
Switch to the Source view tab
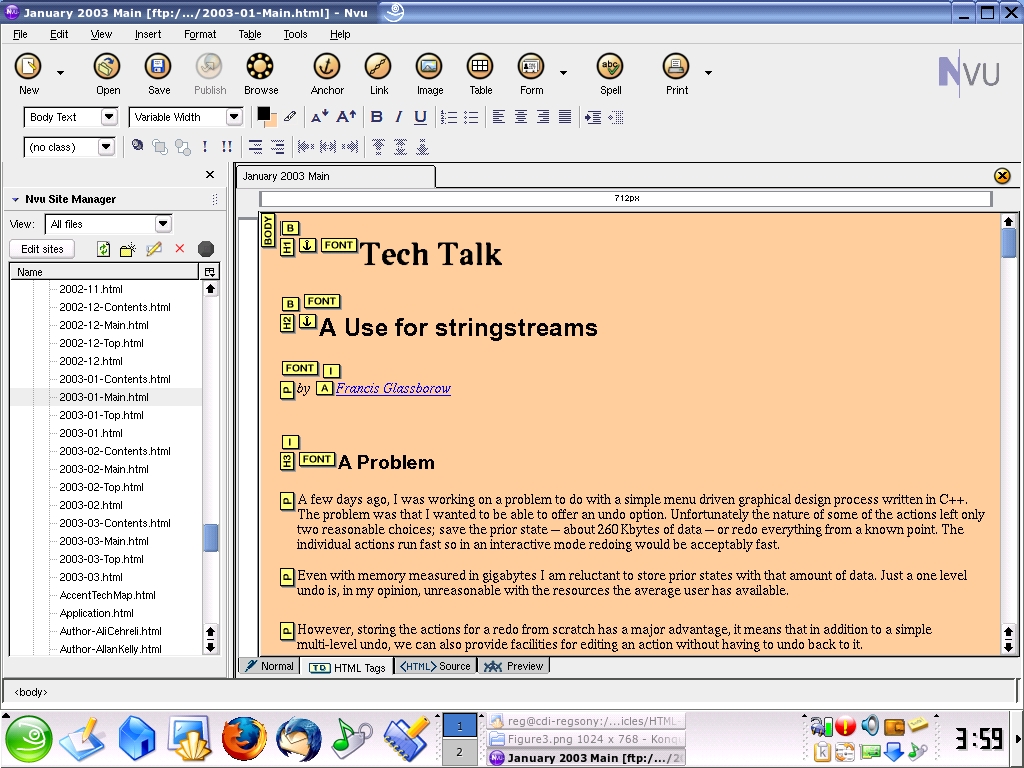click(x=435, y=666)
